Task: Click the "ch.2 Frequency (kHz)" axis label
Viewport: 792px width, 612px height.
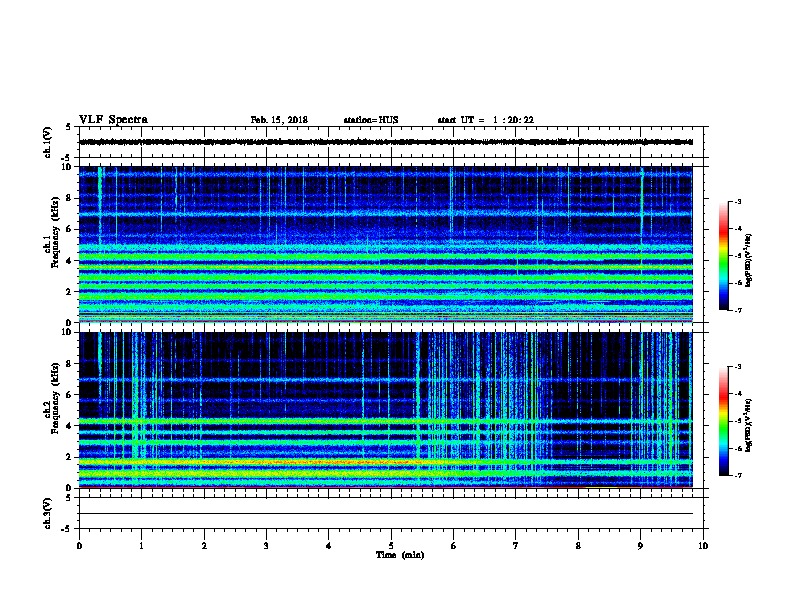Action: click(52, 398)
